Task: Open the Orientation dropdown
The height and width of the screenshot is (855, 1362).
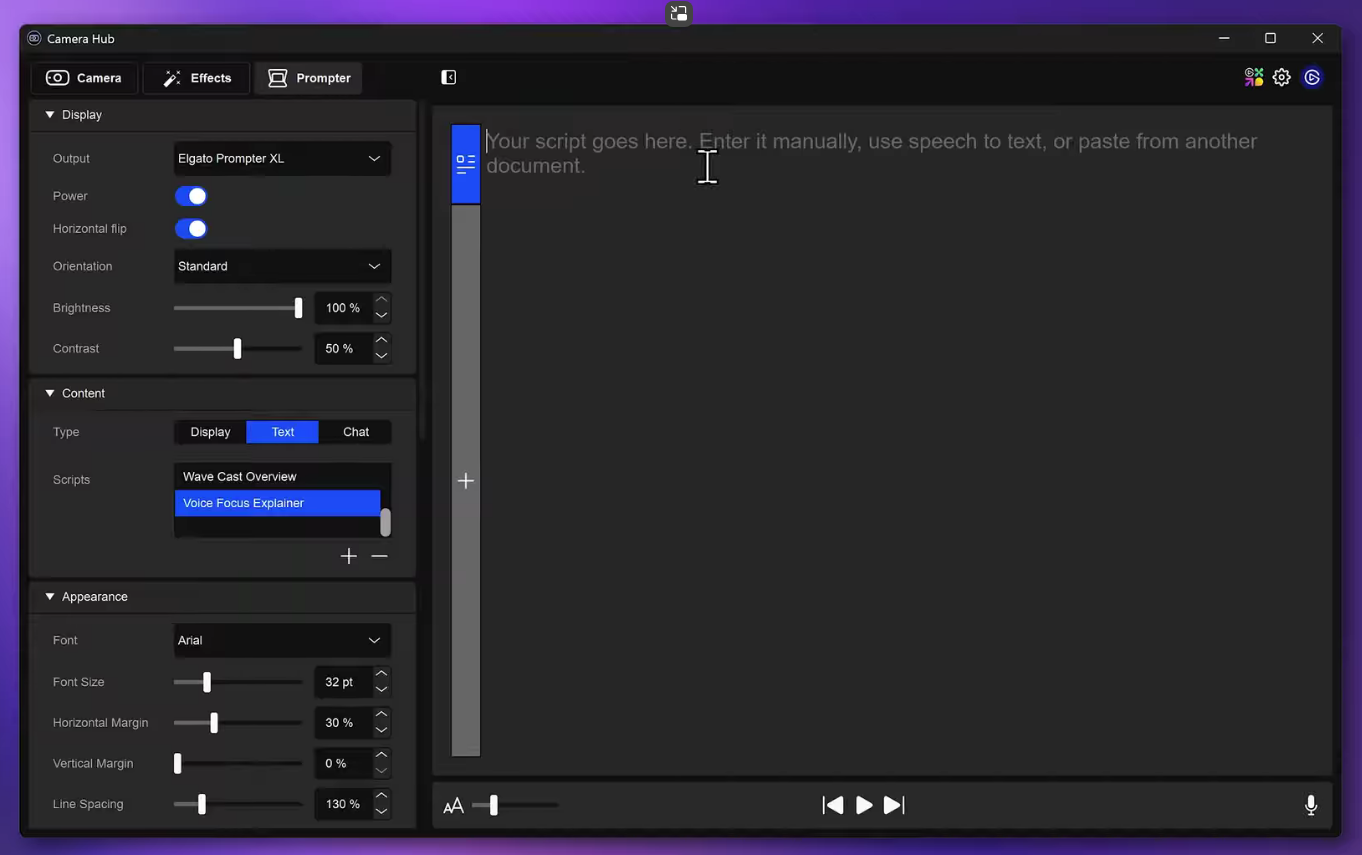Action: click(x=281, y=267)
